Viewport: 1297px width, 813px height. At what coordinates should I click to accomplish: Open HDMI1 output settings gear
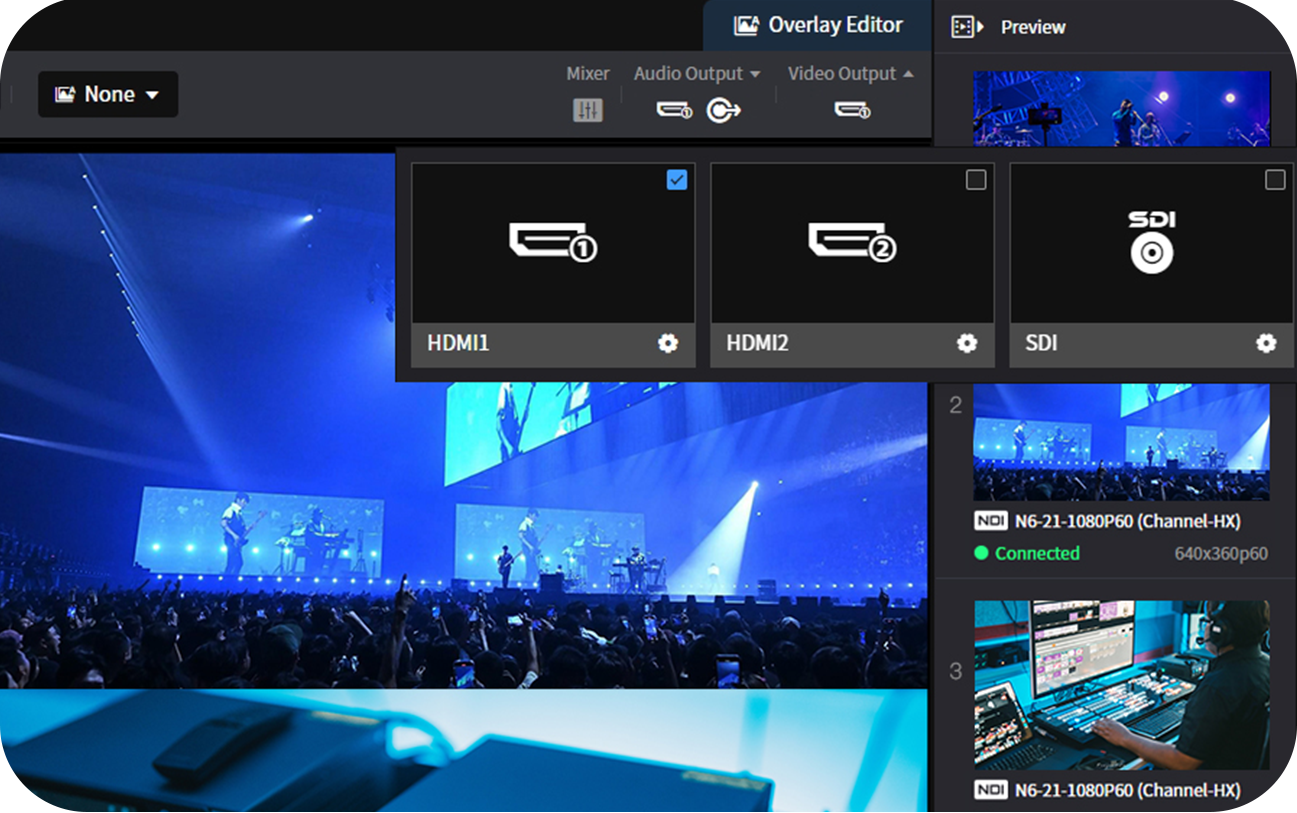point(668,343)
